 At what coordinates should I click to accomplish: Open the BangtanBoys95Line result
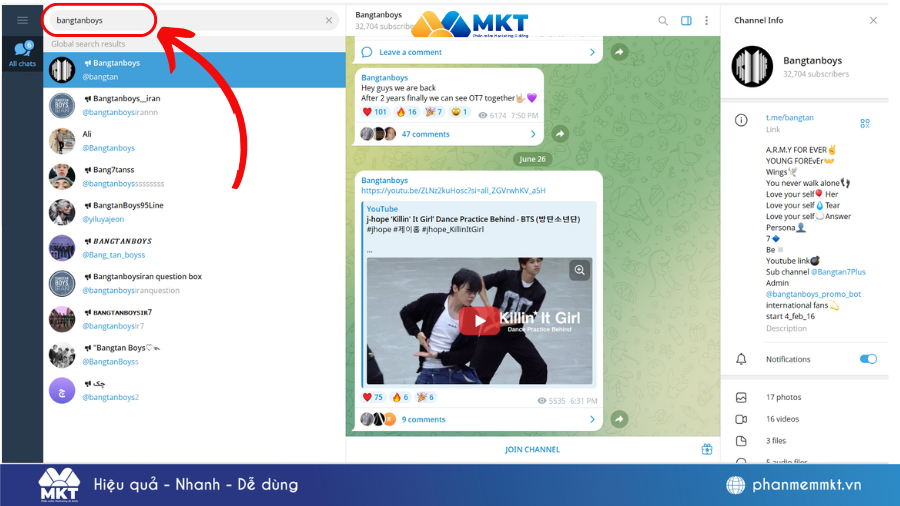coord(195,212)
